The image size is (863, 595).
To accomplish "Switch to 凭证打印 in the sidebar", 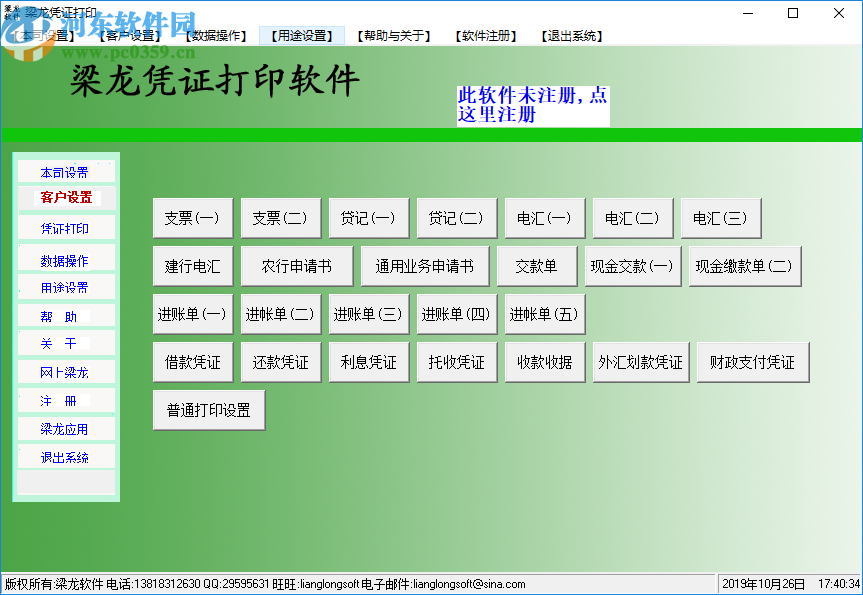I will (66, 227).
